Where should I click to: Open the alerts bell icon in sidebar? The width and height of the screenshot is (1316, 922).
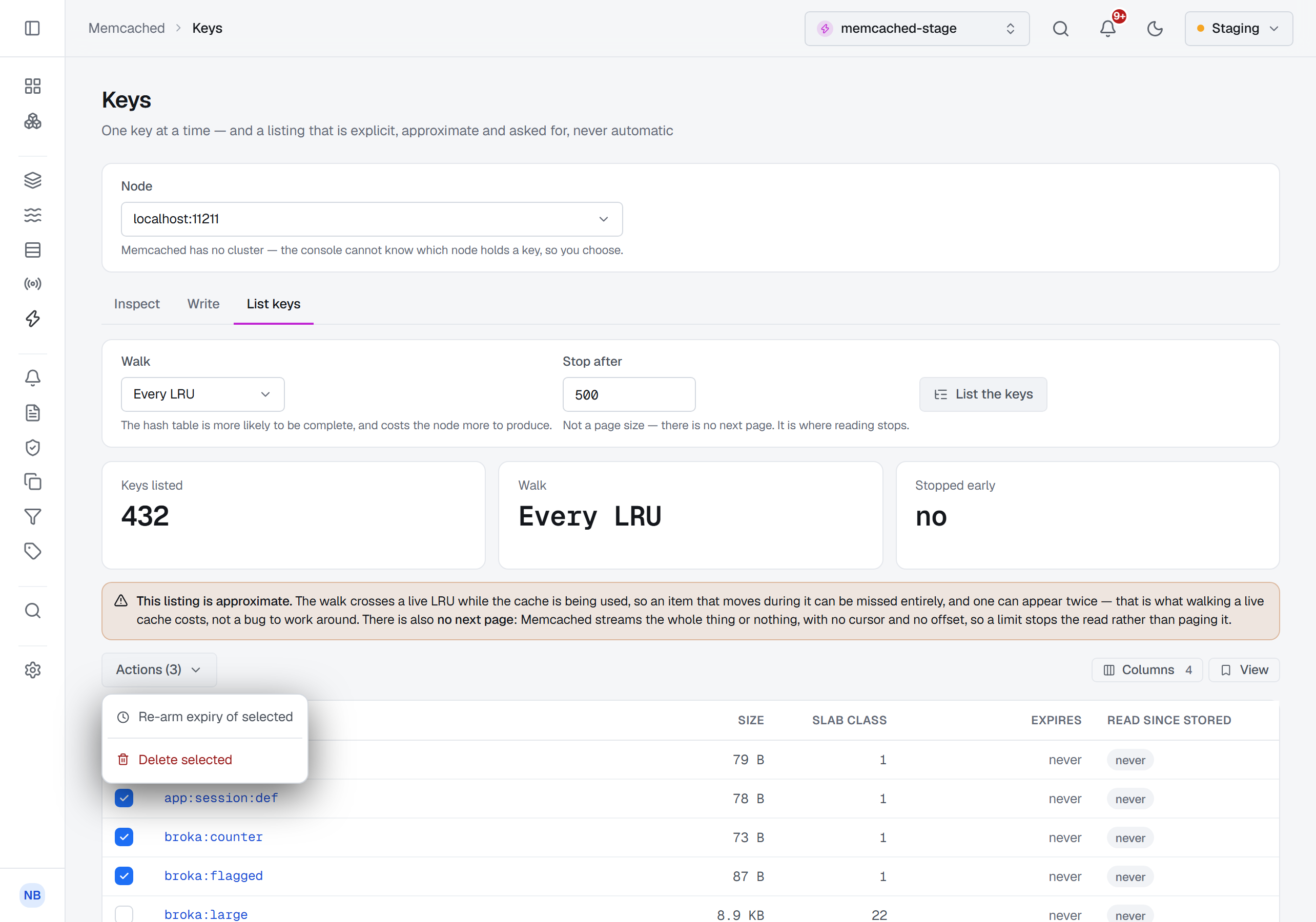[x=33, y=378]
